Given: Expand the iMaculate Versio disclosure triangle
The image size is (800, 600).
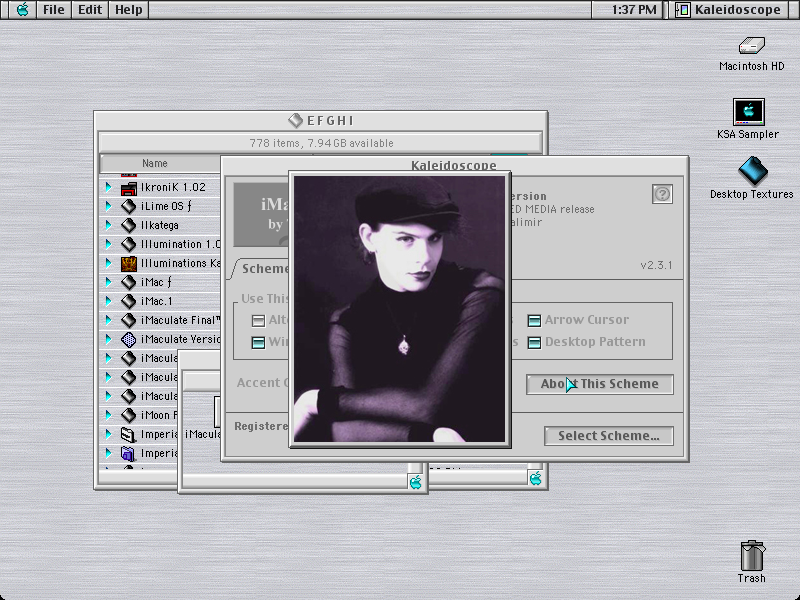Looking at the screenshot, I should 108,339.
